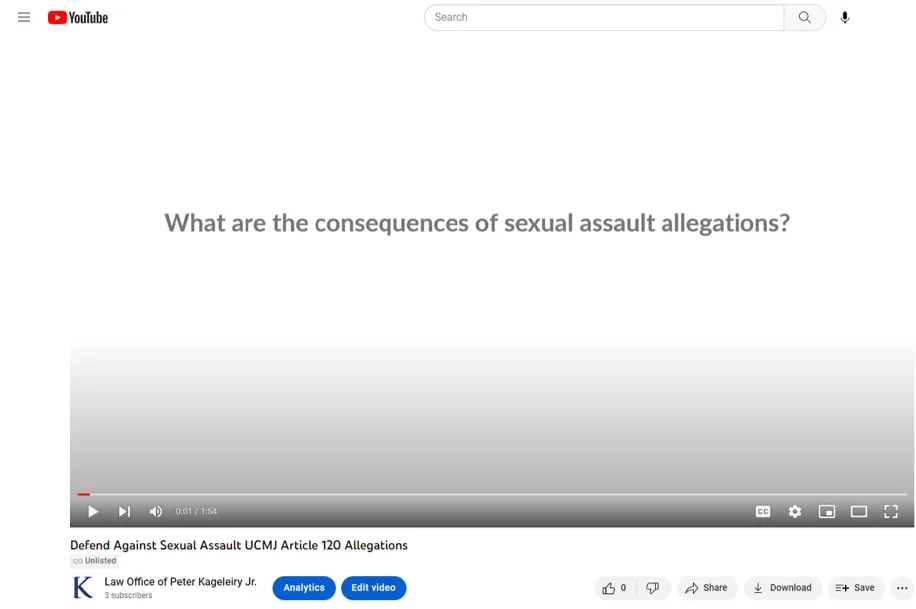
Task: Dislike the video with thumbs down
Action: [x=653, y=588]
